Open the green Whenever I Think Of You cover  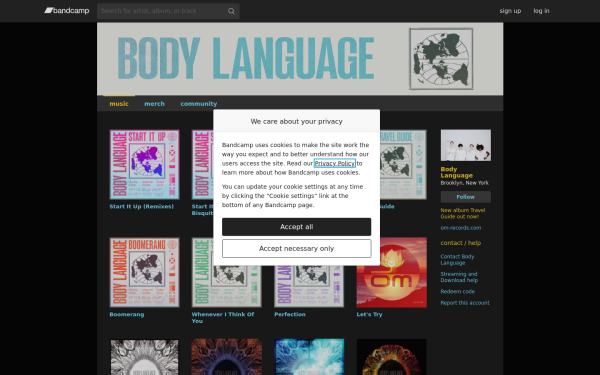[x=227, y=287]
